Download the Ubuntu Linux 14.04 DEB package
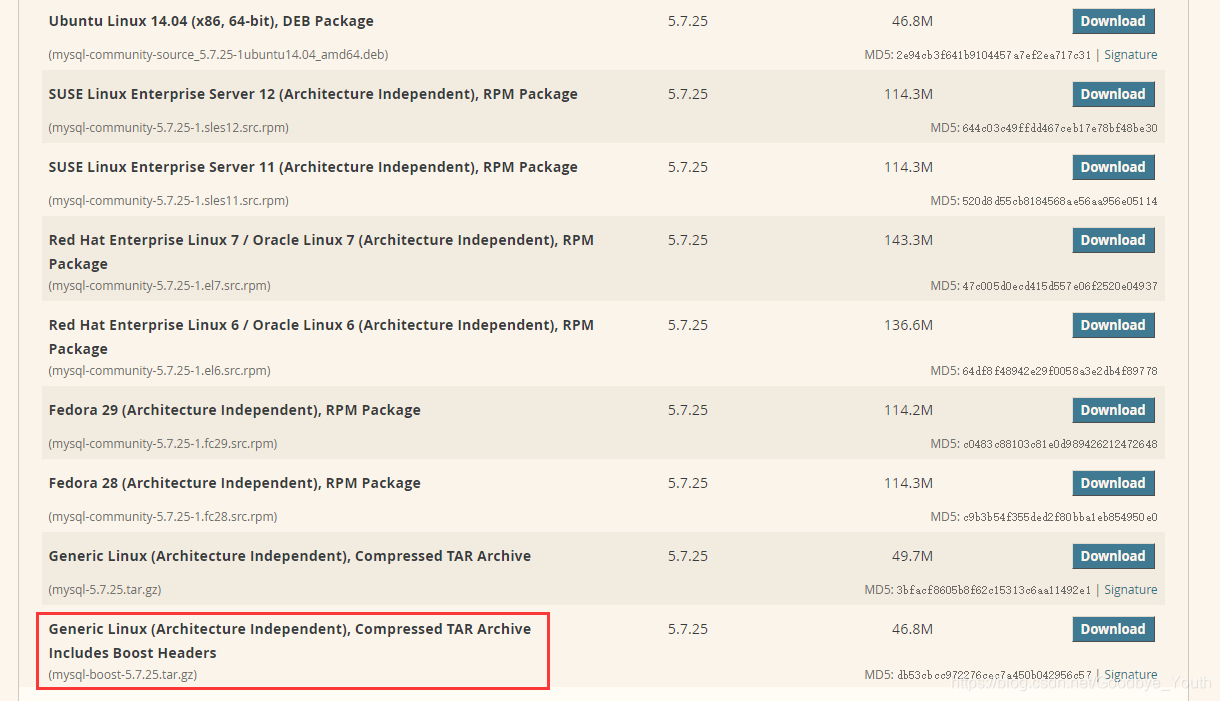 (x=1113, y=21)
